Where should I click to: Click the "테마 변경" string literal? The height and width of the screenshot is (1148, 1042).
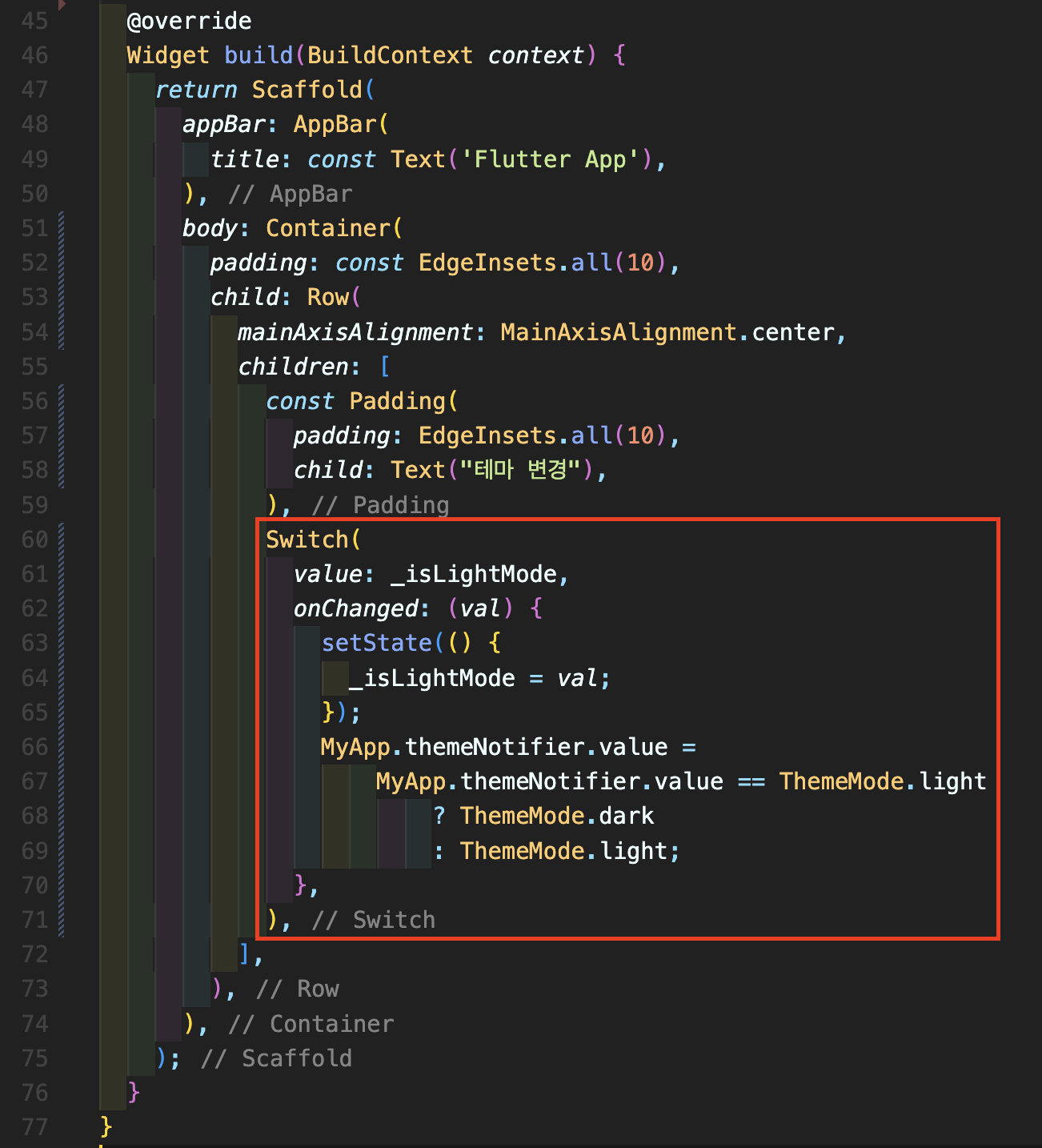[x=520, y=470]
